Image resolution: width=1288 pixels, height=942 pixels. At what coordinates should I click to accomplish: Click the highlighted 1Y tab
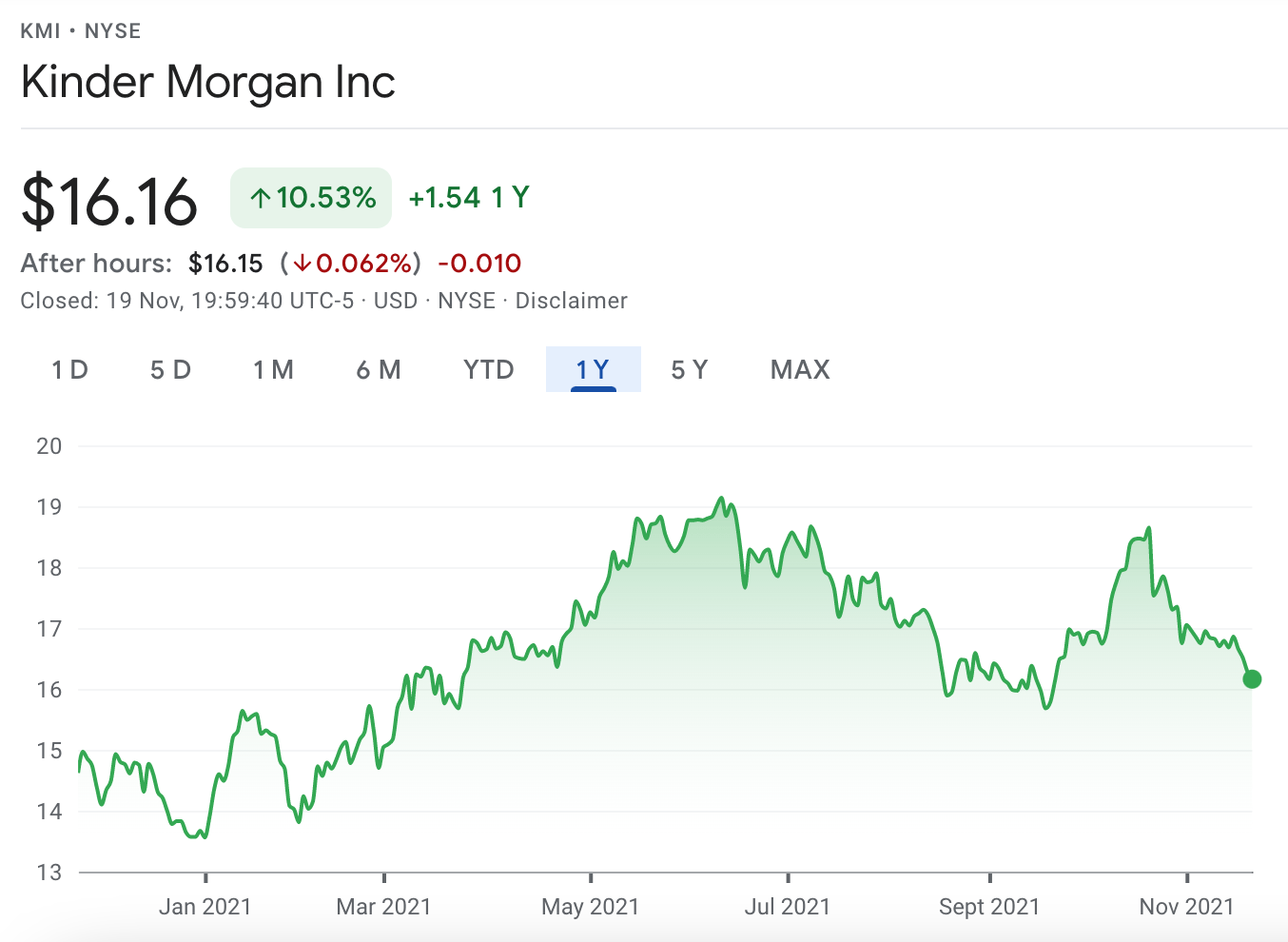point(593,369)
